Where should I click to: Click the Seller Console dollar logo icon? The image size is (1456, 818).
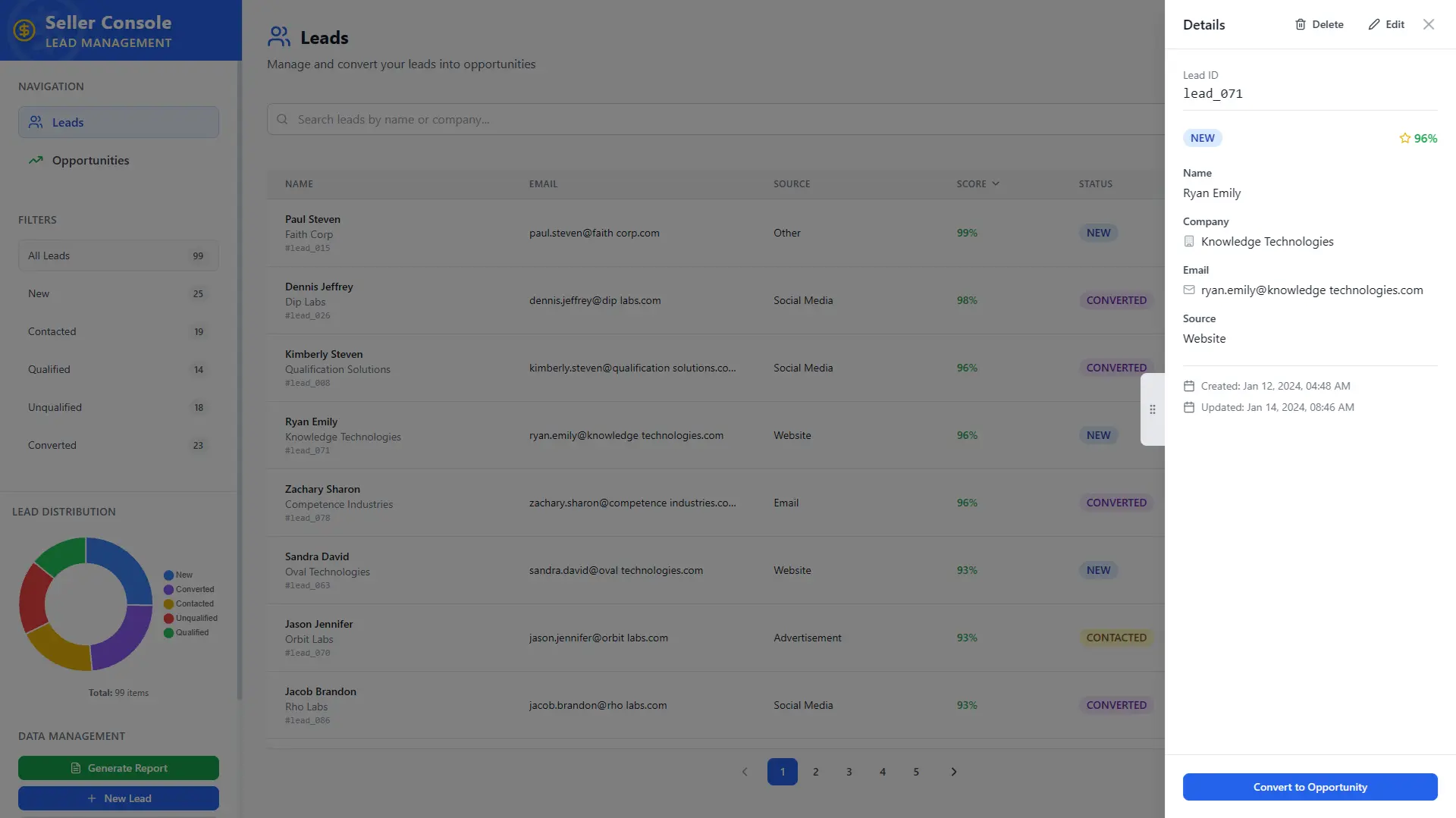click(x=24, y=30)
